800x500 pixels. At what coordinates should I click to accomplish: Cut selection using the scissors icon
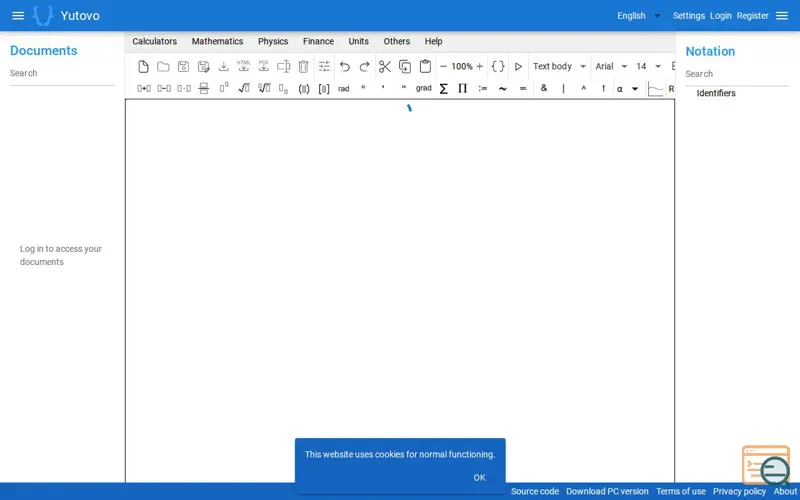click(385, 66)
